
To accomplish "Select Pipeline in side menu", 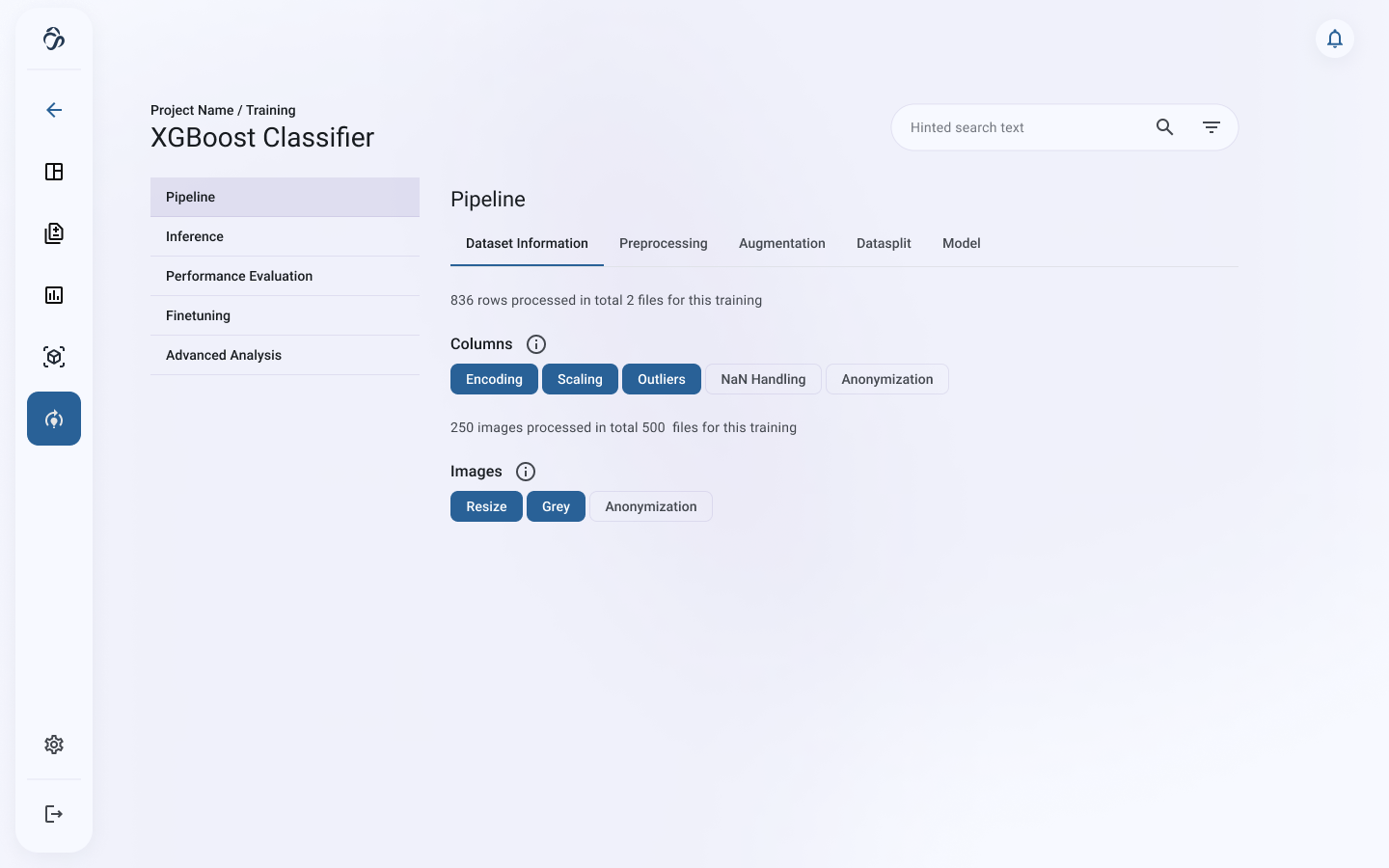I will 285,197.
